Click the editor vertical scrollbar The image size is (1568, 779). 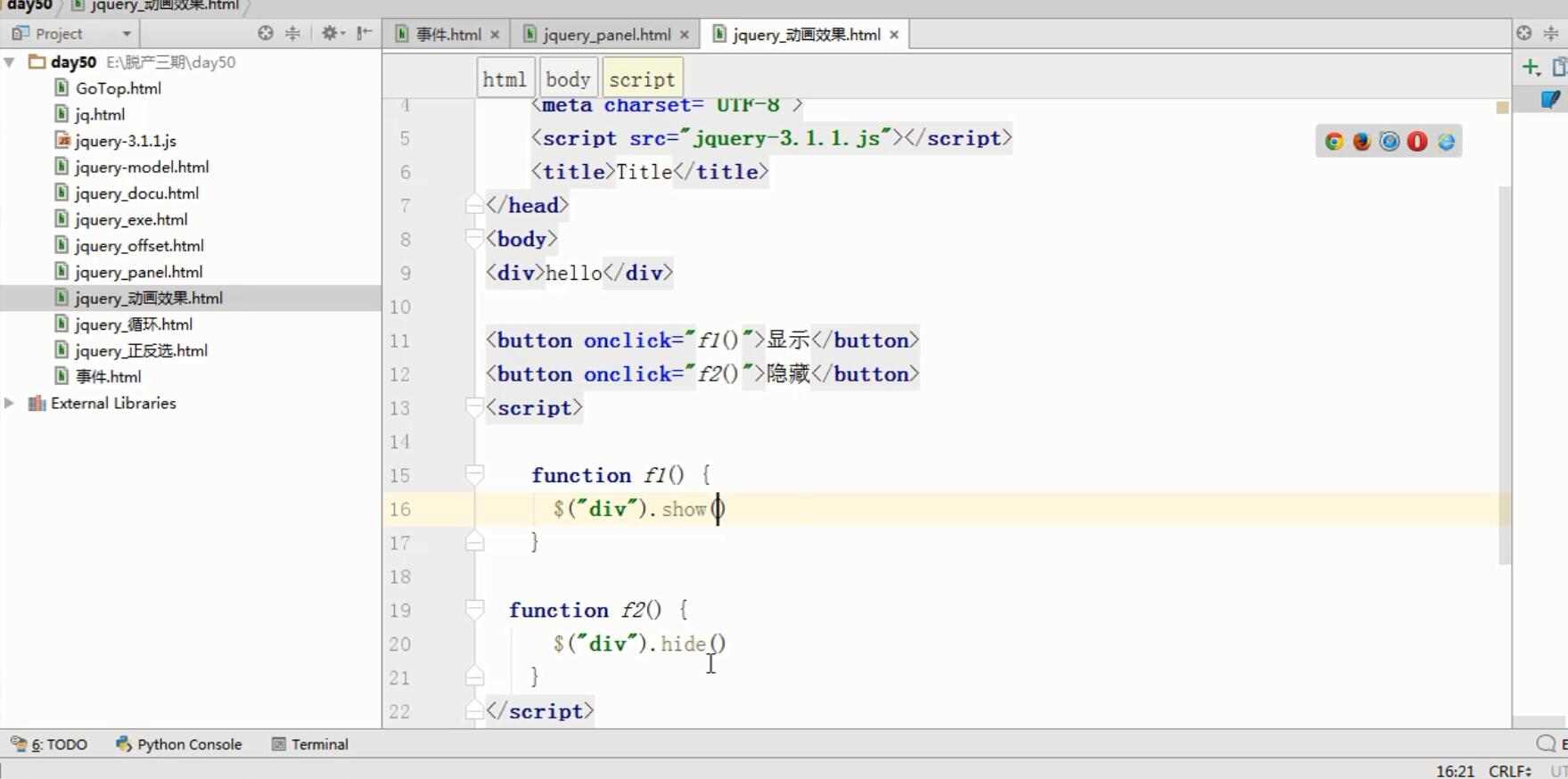pyautogui.click(x=1505, y=374)
